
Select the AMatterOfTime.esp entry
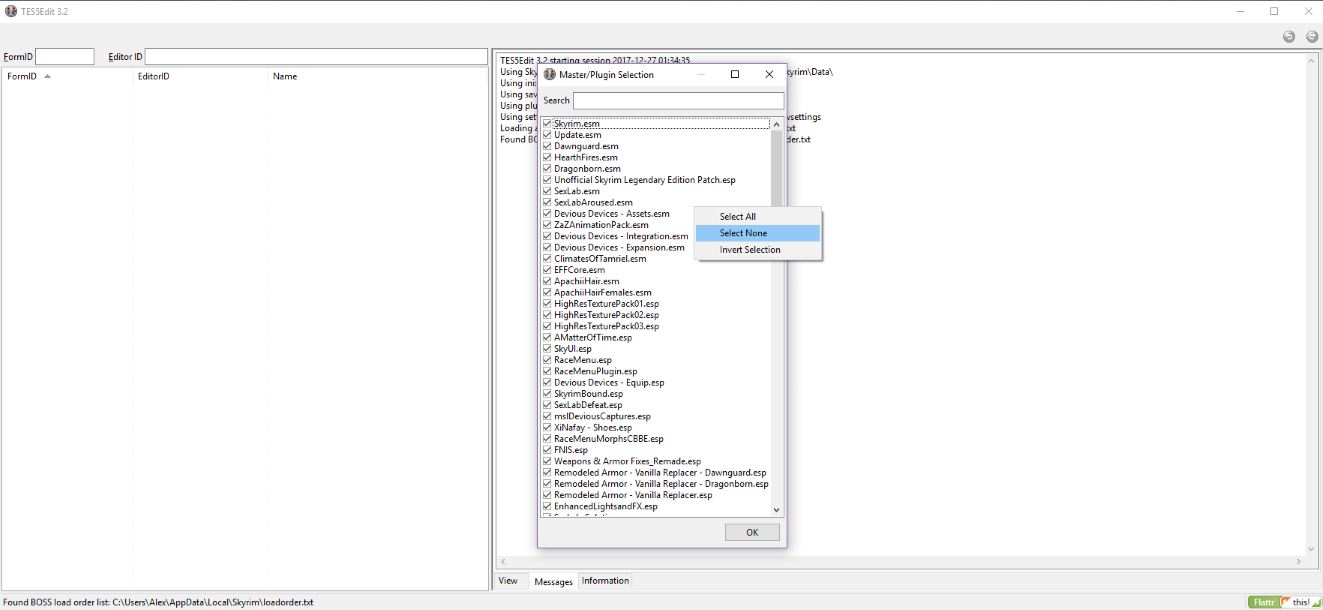click(593, 338)
